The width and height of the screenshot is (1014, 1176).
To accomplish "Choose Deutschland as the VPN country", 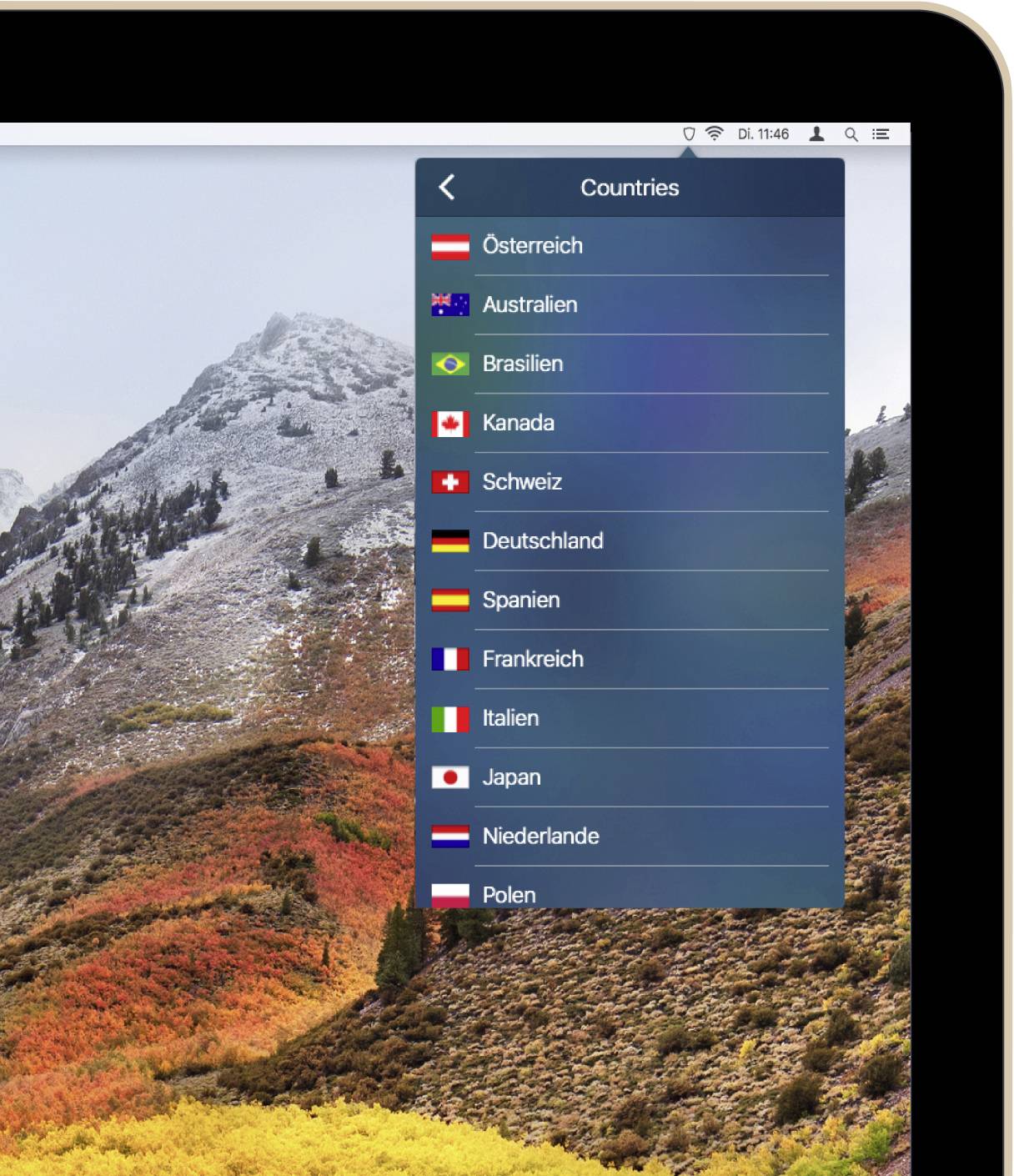I will 543,541.
